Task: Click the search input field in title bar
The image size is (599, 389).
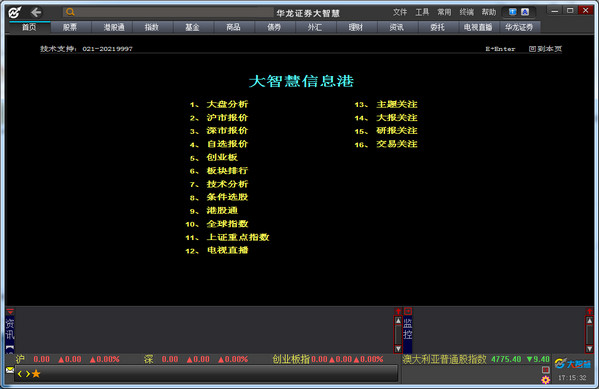Action: [168, 12]
